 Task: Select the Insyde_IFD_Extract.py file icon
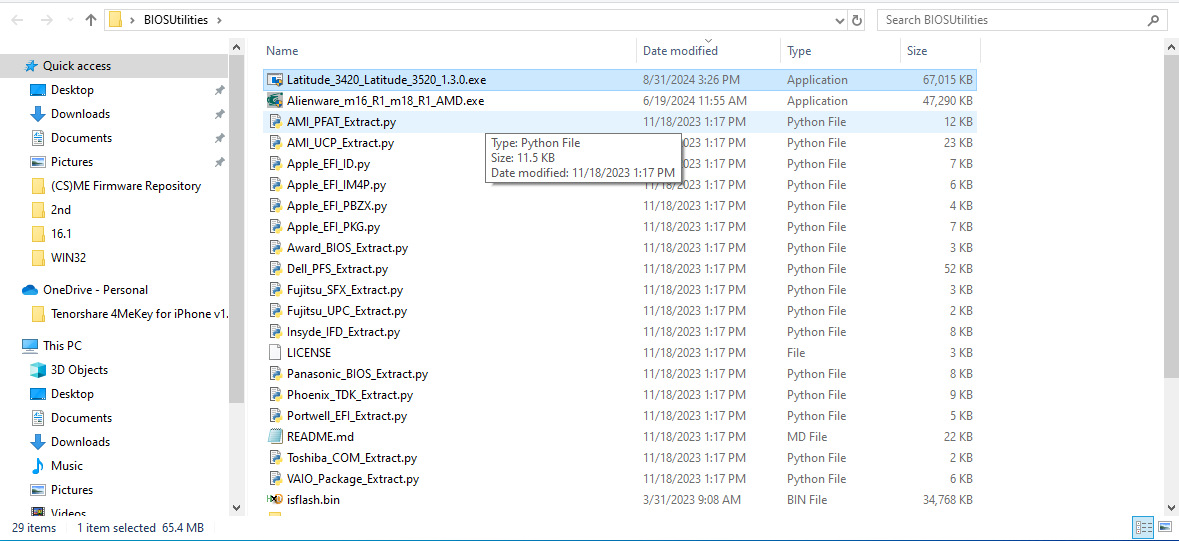point(275,332)
